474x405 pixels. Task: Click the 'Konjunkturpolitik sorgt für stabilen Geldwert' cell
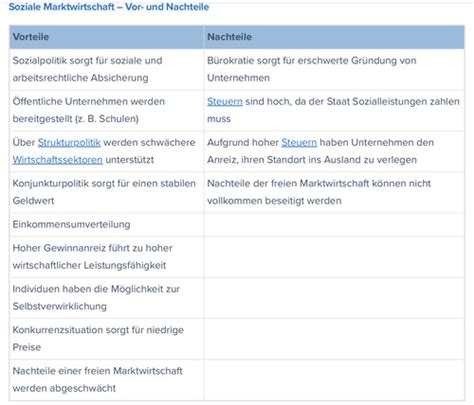pyautogui.click(x=107, y=192)
